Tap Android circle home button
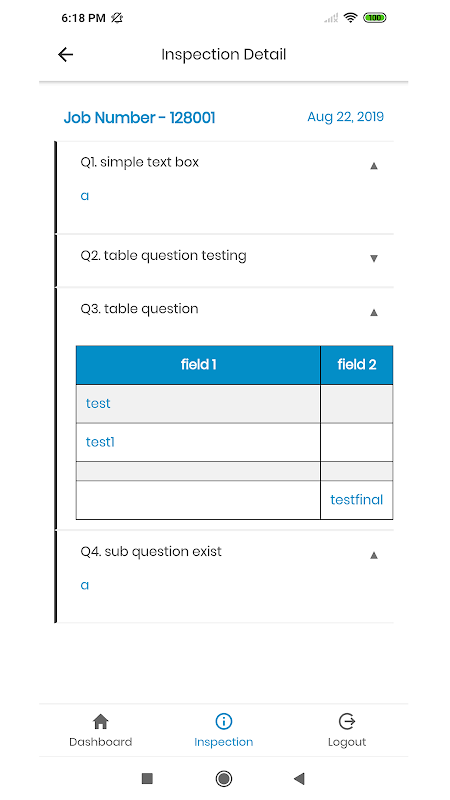The width and height of the screenshot is (450, 800). tap(223, 778)
